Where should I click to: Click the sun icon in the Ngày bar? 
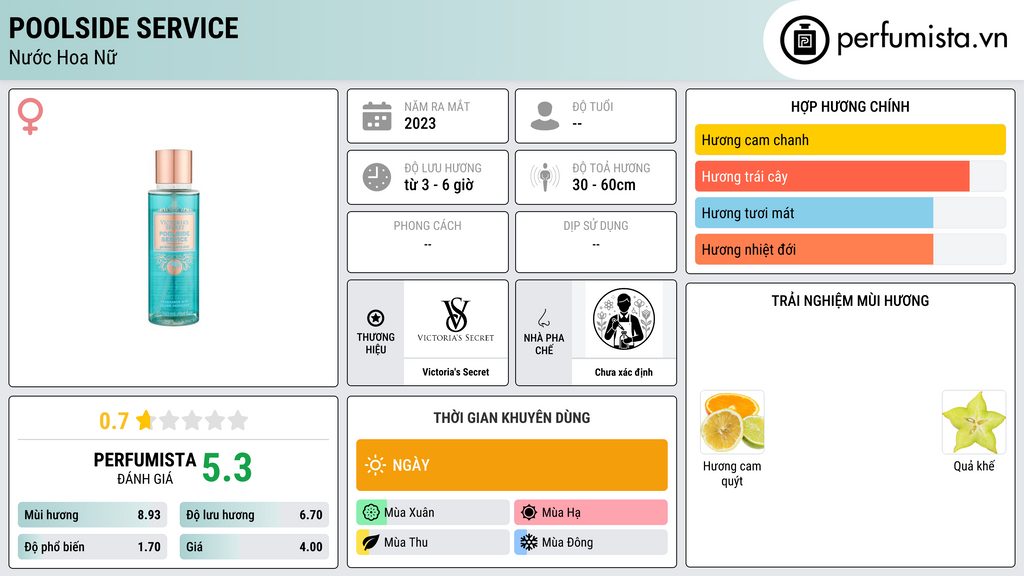(375, 465)
